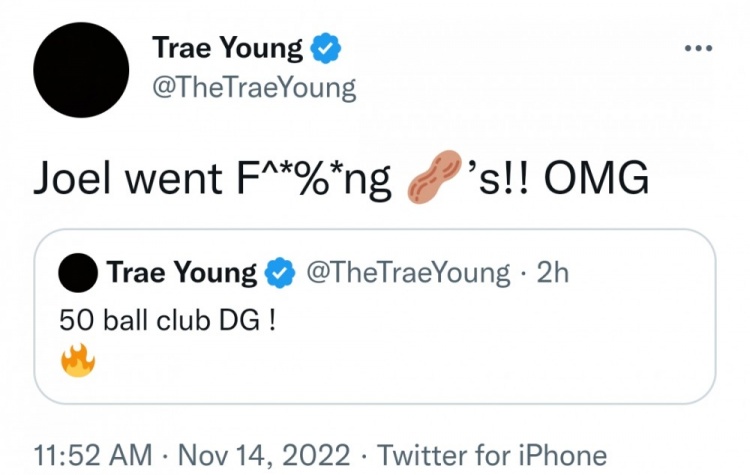Open the top Trae Young display name
Screen dimensions: 750x475
pos(228,49)
